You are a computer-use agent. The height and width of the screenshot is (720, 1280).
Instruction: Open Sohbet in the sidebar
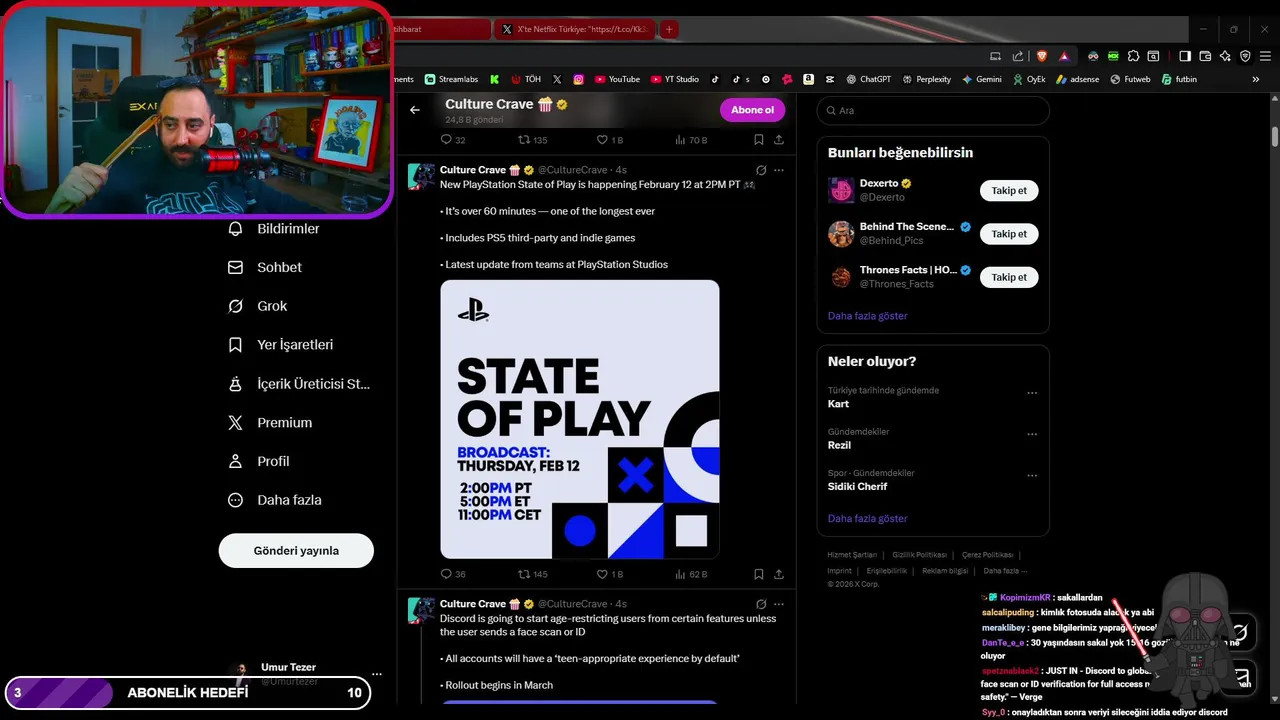coord(264,267)
